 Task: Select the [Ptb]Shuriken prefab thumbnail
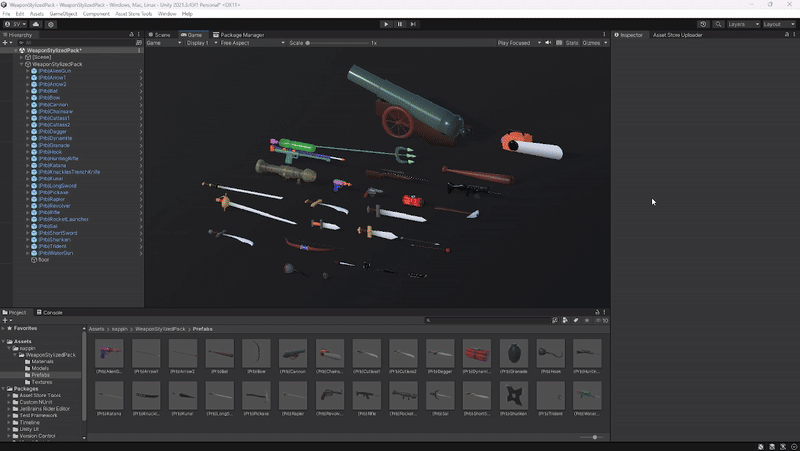[514, 395]
